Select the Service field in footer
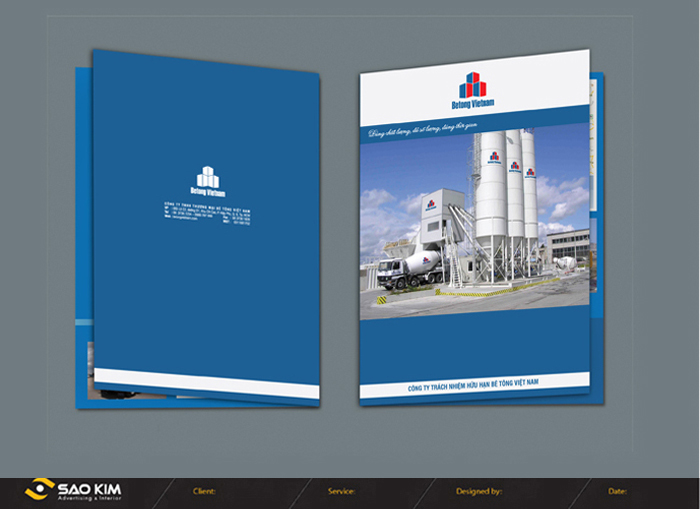 [x=341, y=491]
